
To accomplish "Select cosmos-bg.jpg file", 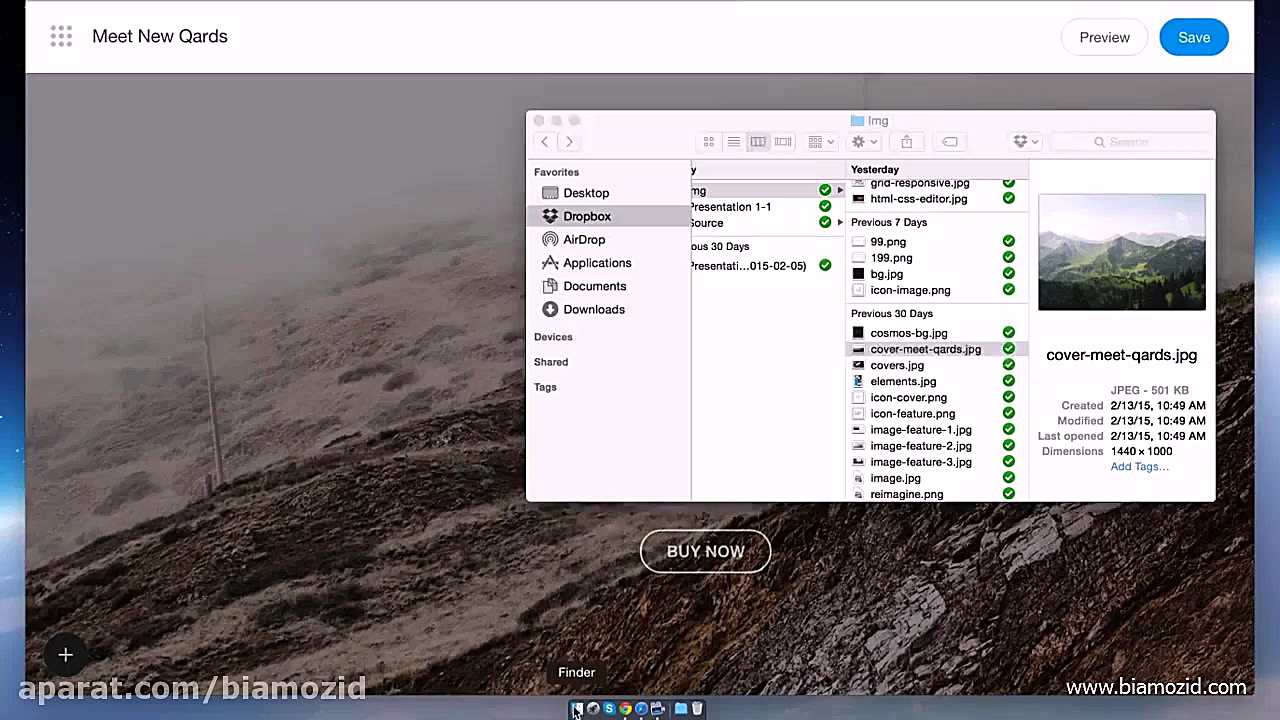I will pos(909,333).
